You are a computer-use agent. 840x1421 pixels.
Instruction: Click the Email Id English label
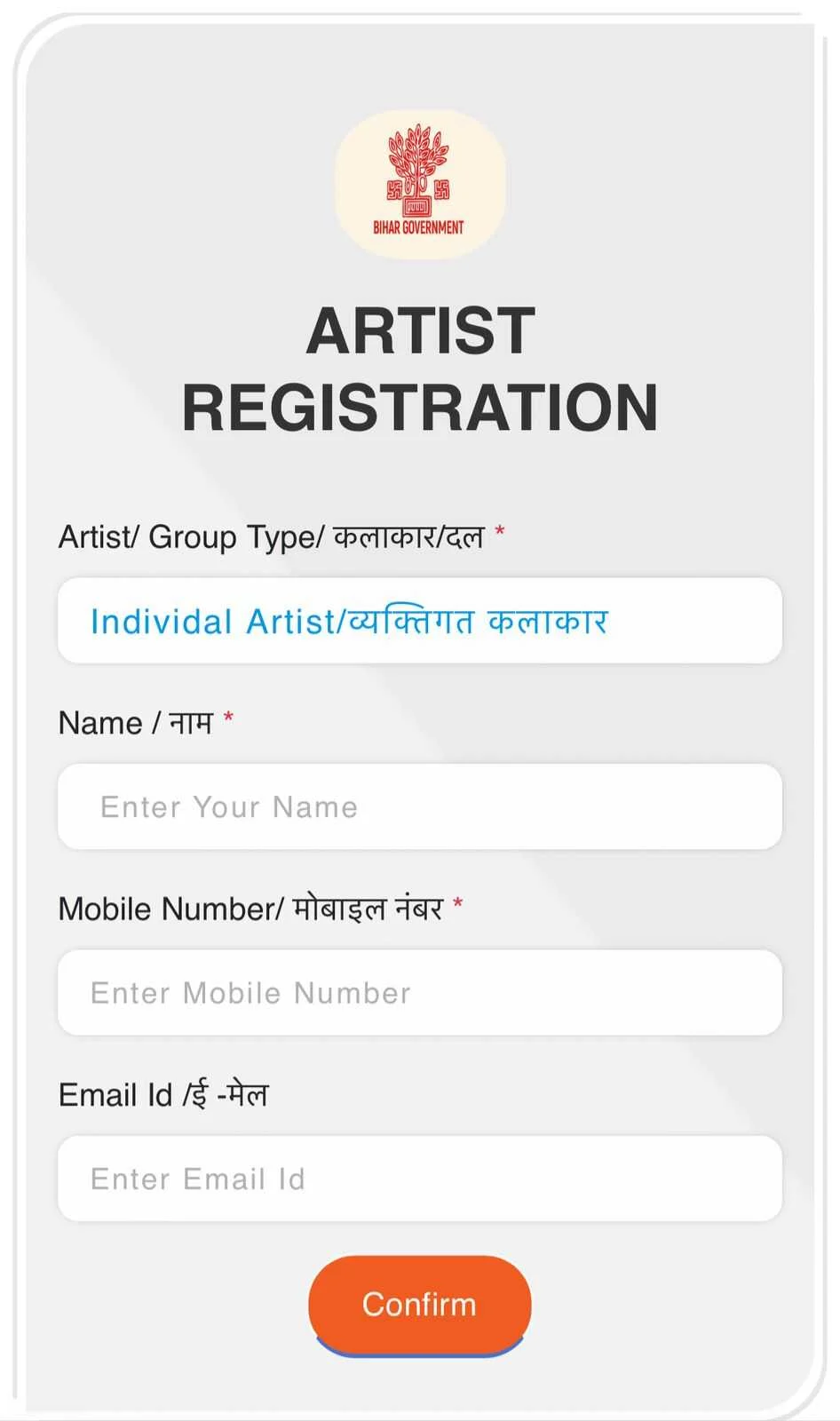click(115, 1095)
